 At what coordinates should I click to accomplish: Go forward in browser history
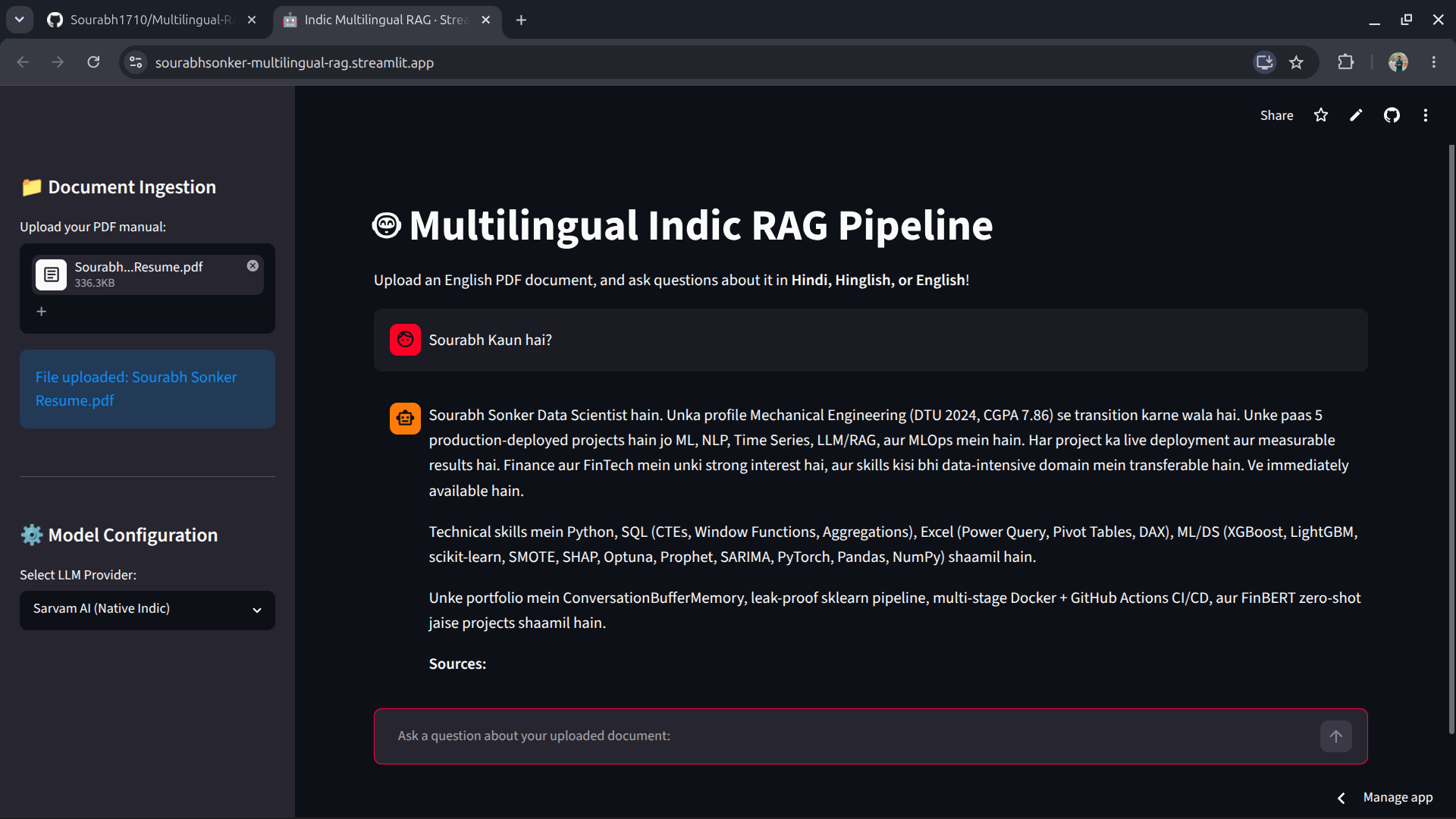tap(58, 62)
